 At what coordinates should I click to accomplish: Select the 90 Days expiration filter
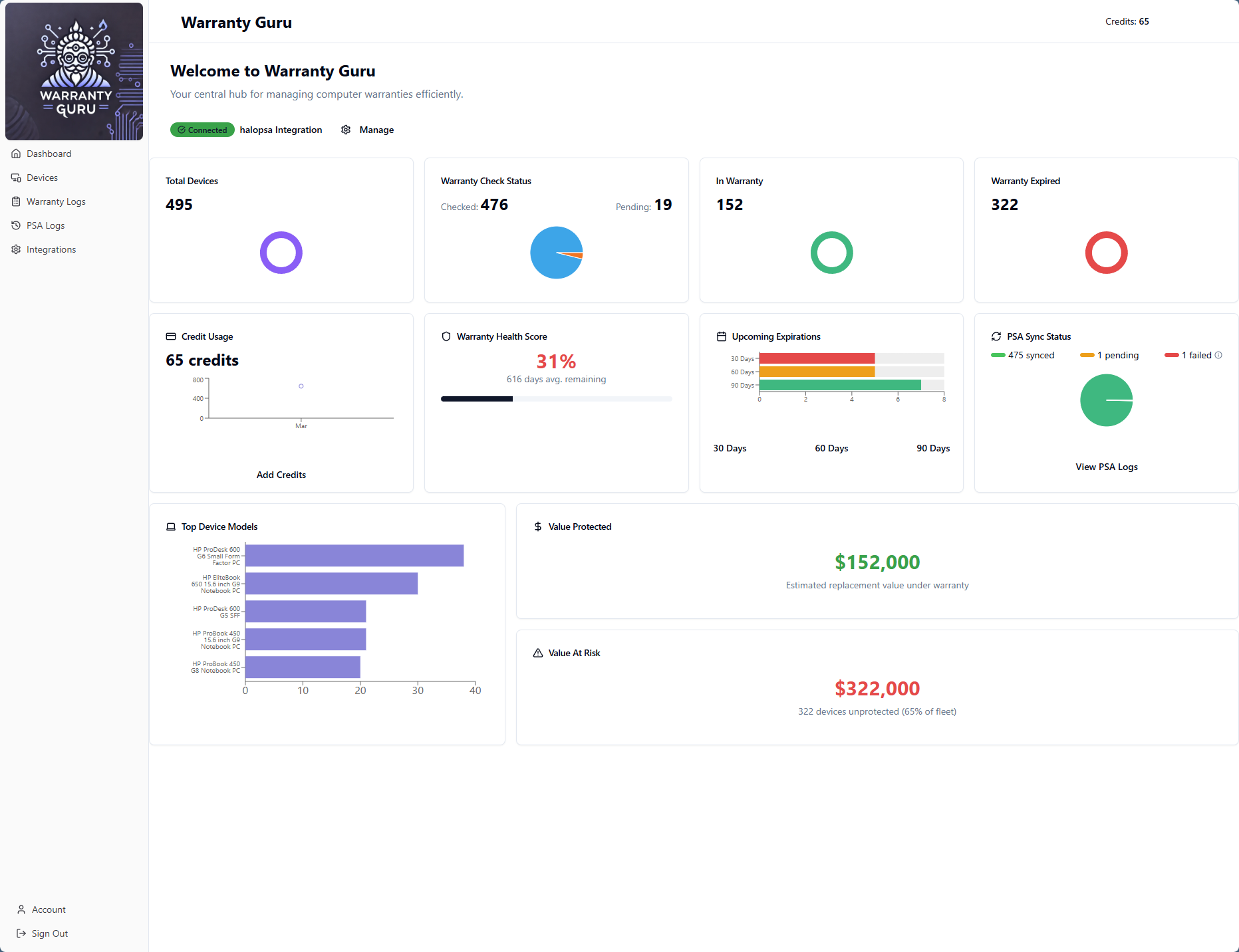pos(932,447)
